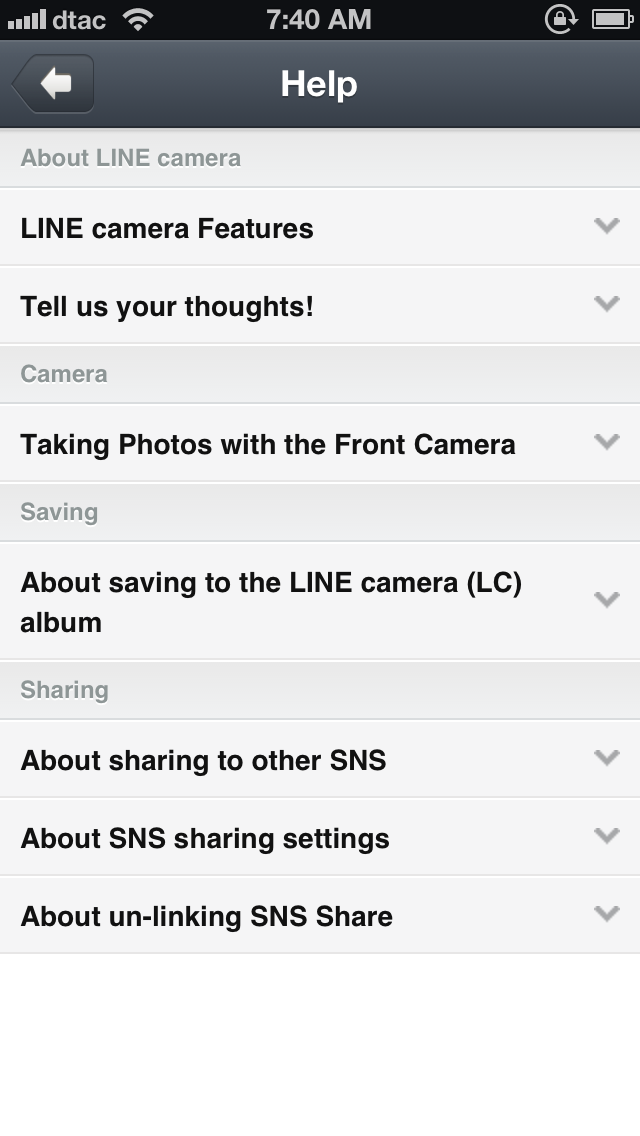Expand About un-linking SNS Share chevron
This screenshot has width=640, height=1136.
pyautogui.click(x=606, y=913)
